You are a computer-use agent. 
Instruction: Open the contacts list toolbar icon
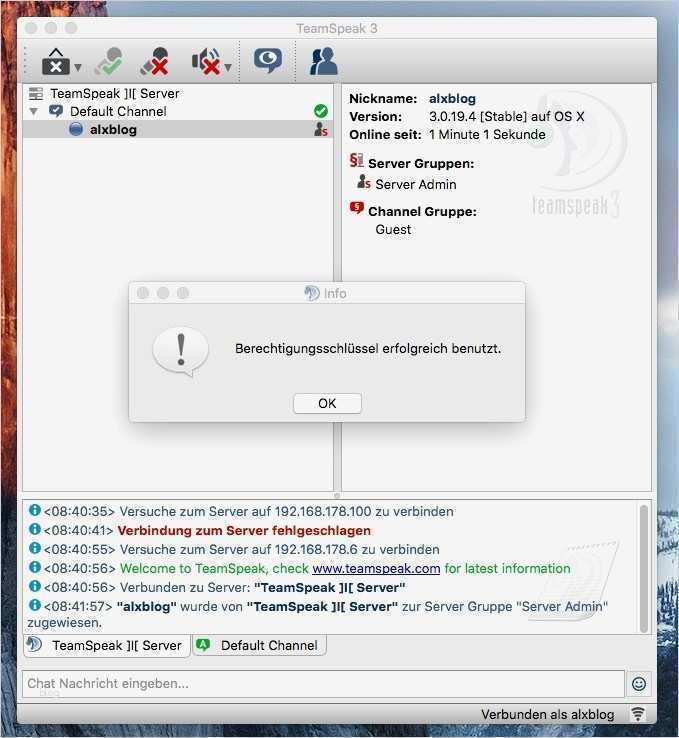click(323, 62)
